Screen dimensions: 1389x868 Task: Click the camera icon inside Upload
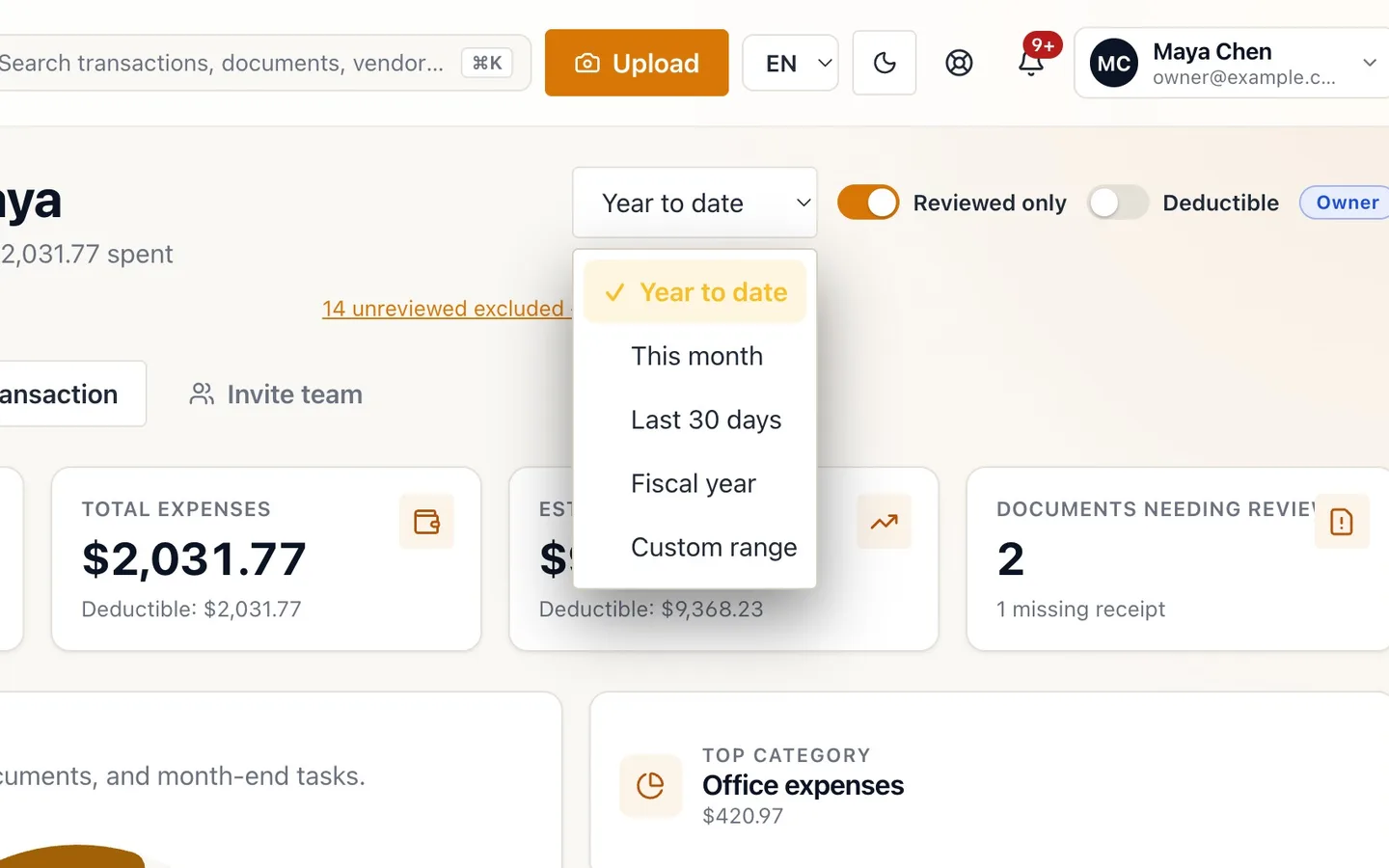[x=586, y=63]
